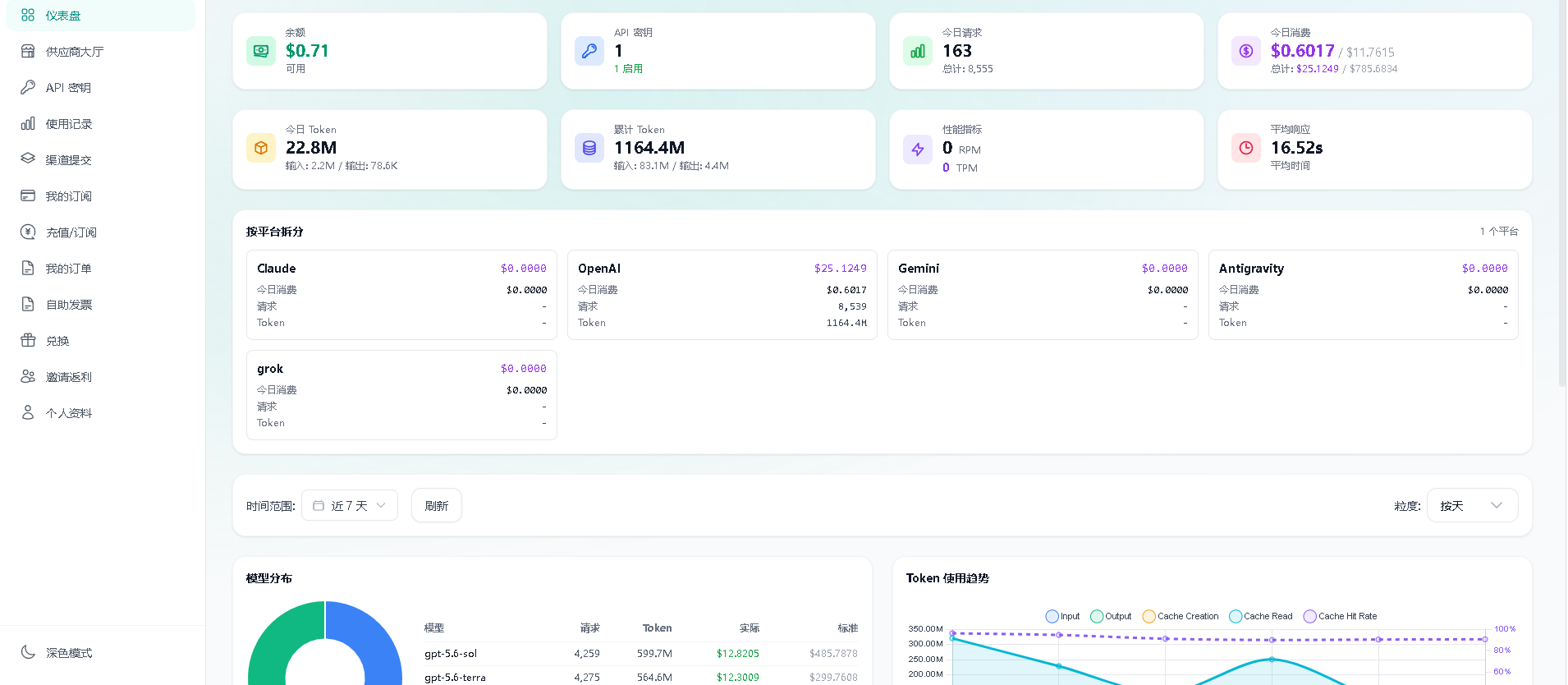Select the 渠道提交 layers icon
1568x685 pixels.
28,159
